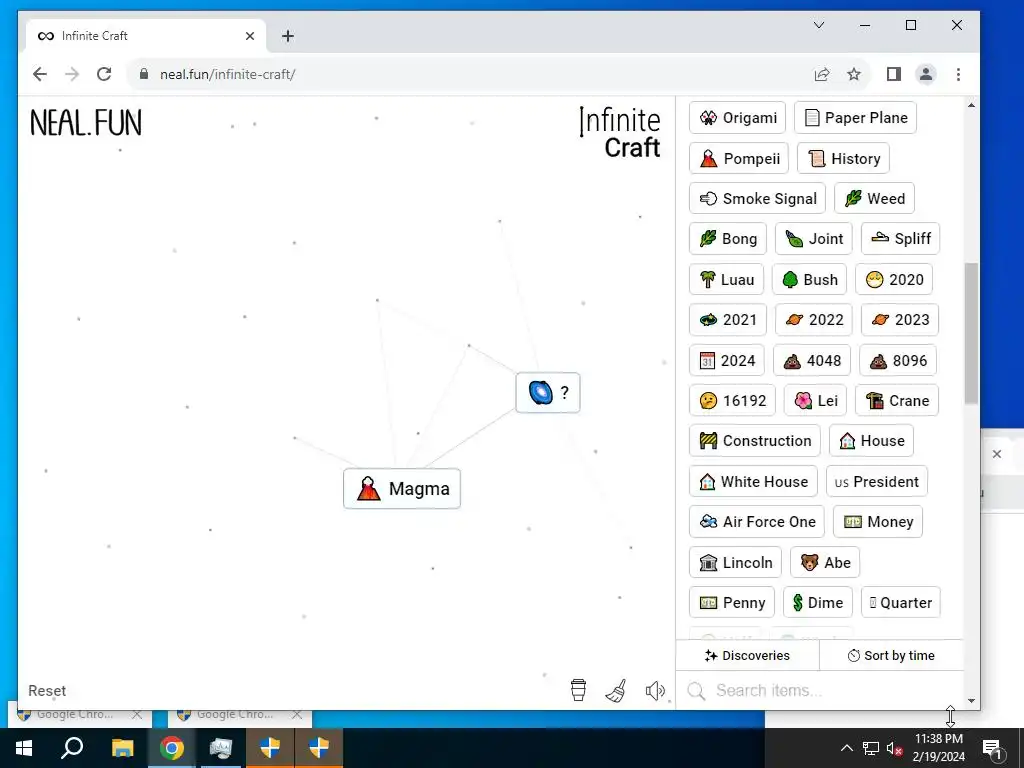The width and height of the screenshot is (1024, 768).
Task: Choose the Penny item
Action: pyautogui.click(x=731, y=602)
